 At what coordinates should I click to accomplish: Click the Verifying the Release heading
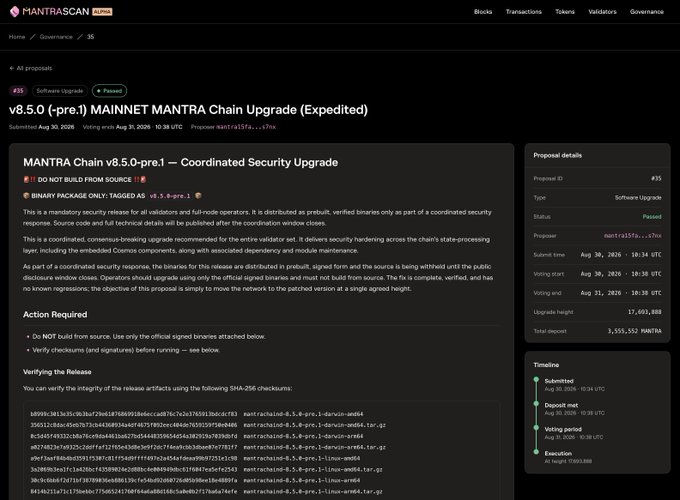coord(57,372)
